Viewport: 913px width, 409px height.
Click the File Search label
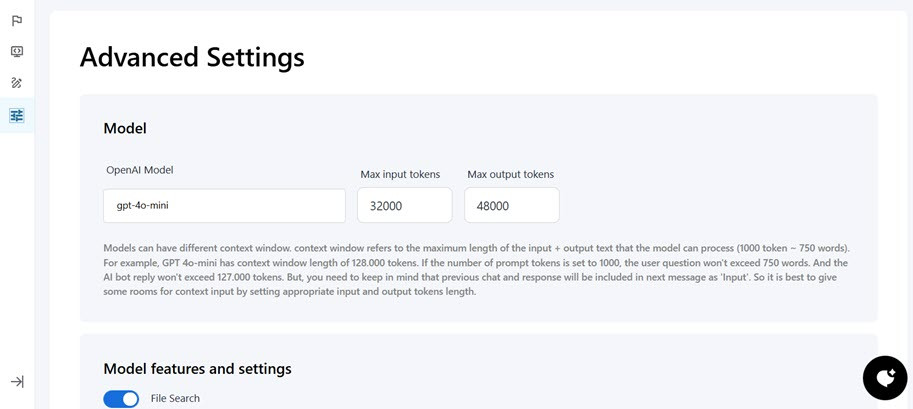(x=175, y=399)
